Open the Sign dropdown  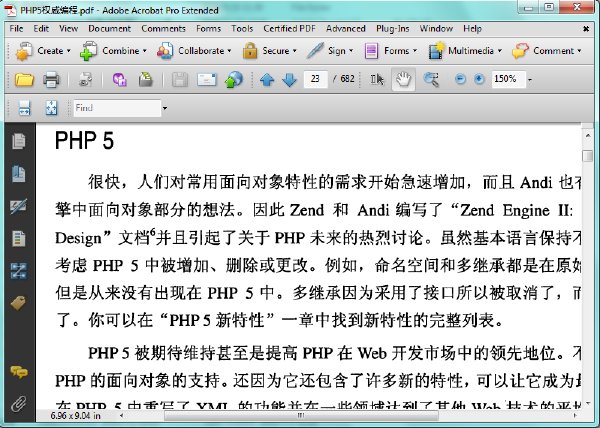[330, 51]
